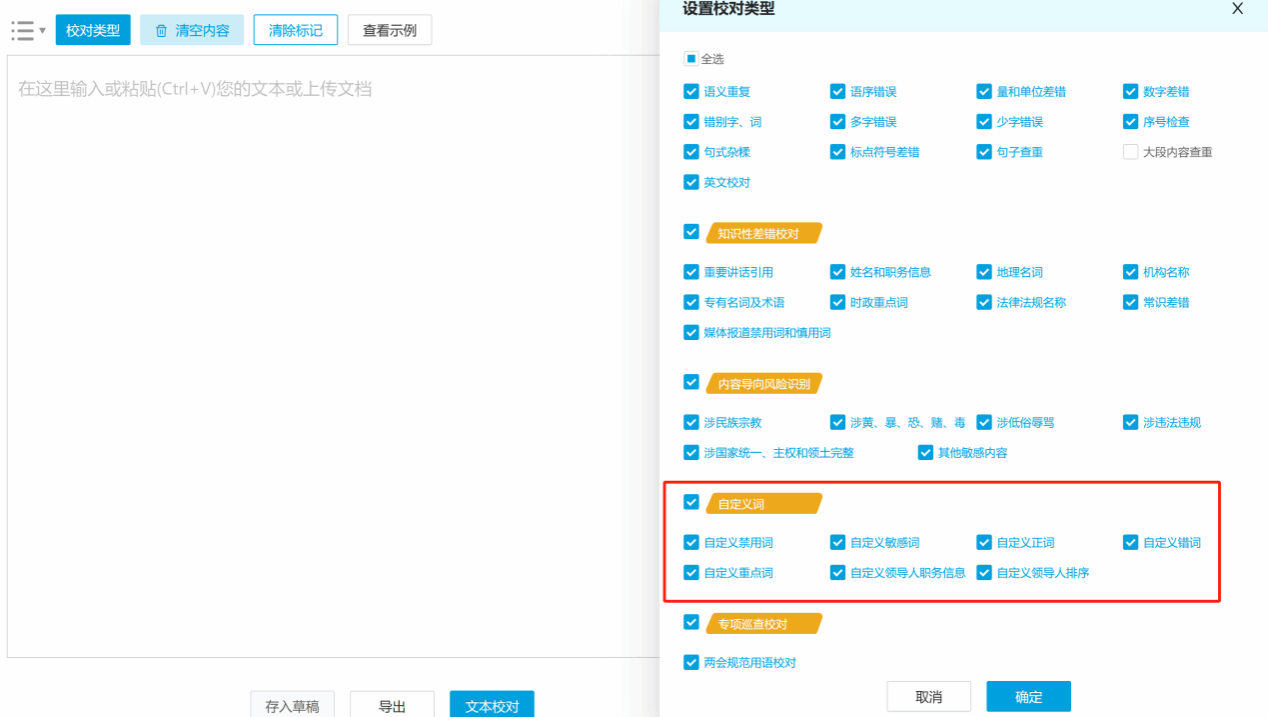Uncheck 少字错误 checkbox
Image resolution: width=1268 pixels, height=717 pixels.
pos(984,122)
